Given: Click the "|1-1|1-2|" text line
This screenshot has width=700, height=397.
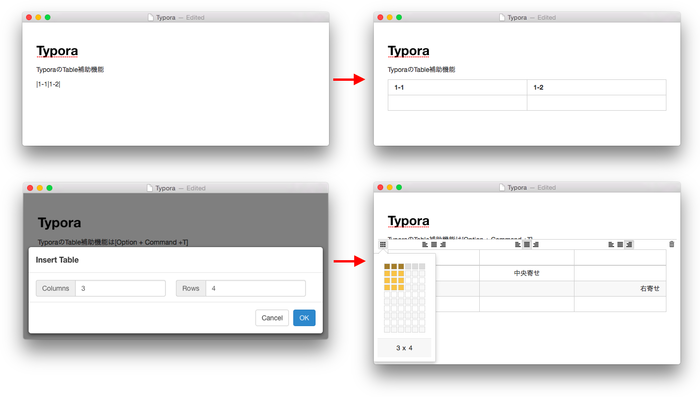Looking at the screenshot, I should click(x=48, y=84).
